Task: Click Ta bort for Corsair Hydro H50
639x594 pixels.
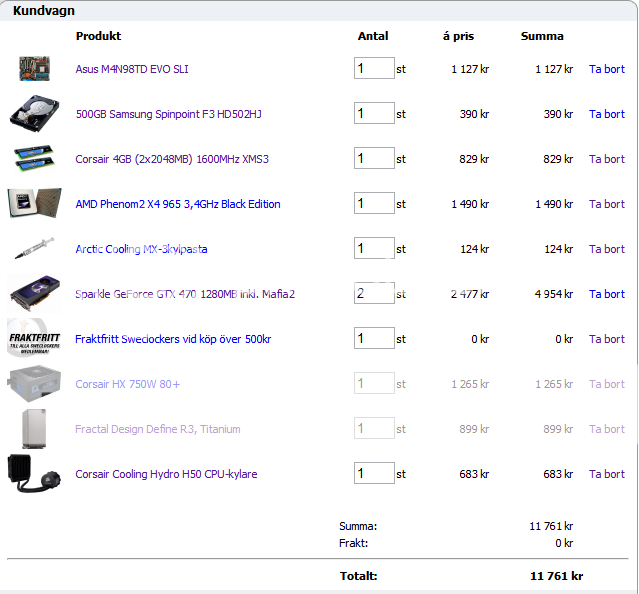Action: [x=606, y=474]
